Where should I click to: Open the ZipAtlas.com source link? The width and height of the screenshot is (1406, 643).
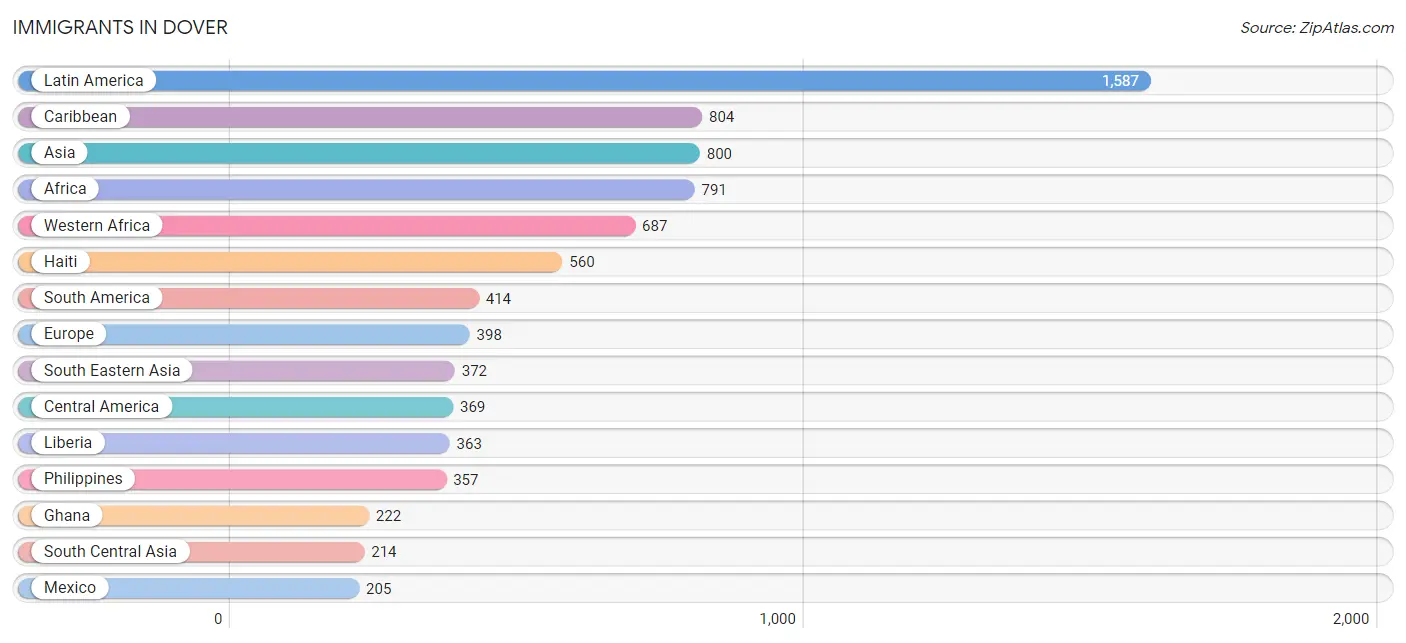pos(1317,28)
